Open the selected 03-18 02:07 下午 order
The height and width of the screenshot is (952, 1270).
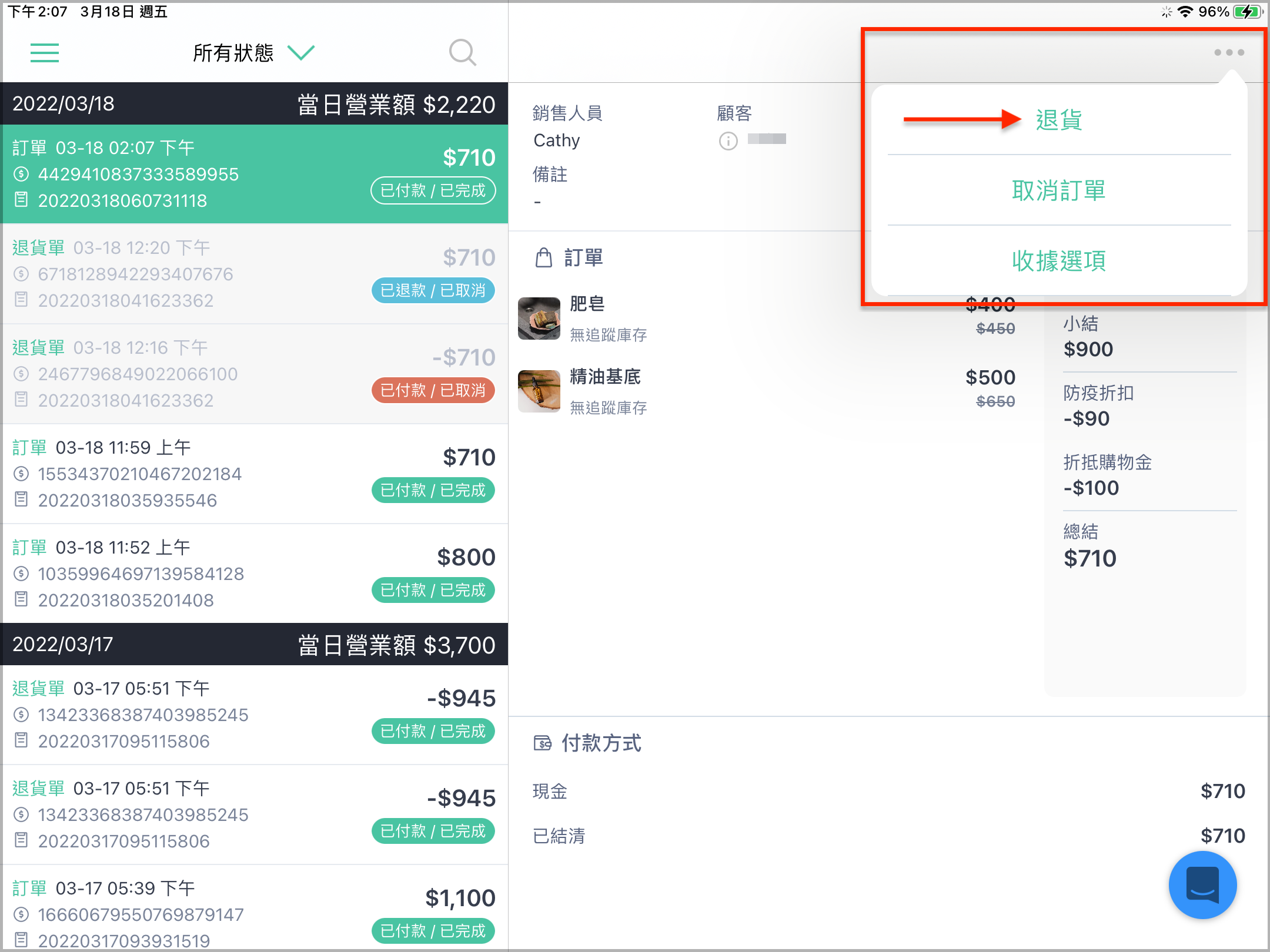pos(255,174)
